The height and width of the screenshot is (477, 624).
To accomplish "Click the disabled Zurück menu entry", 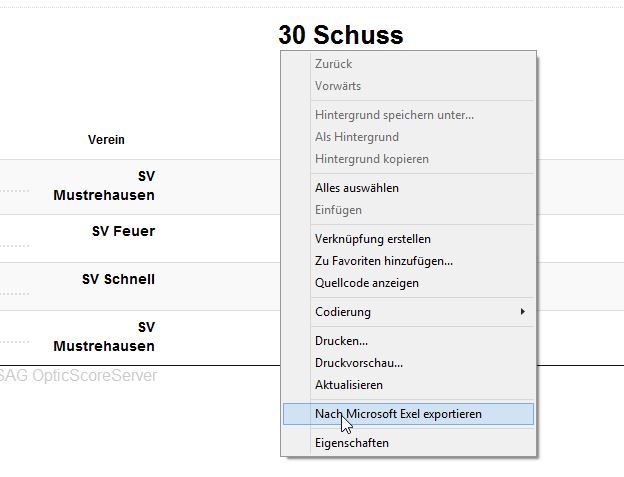I will pyautogui.click(x=333, y=64).
